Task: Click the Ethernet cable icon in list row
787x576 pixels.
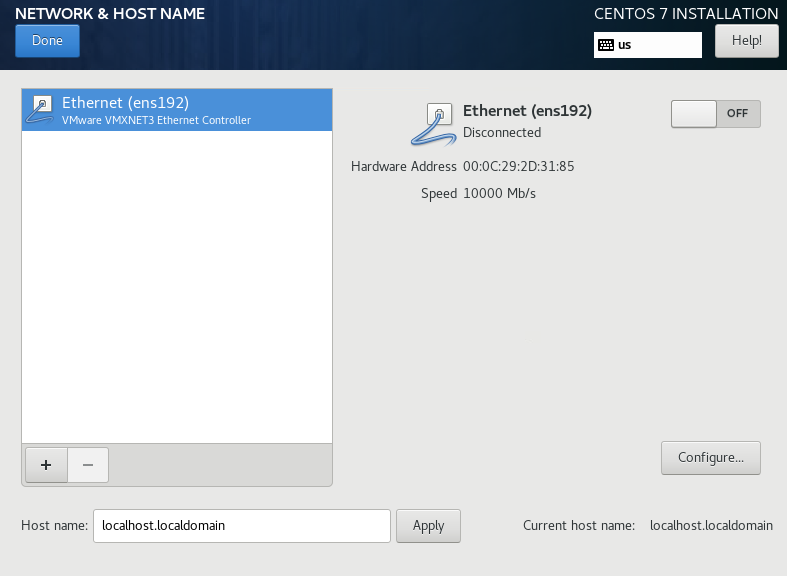Action: [40, 109]
